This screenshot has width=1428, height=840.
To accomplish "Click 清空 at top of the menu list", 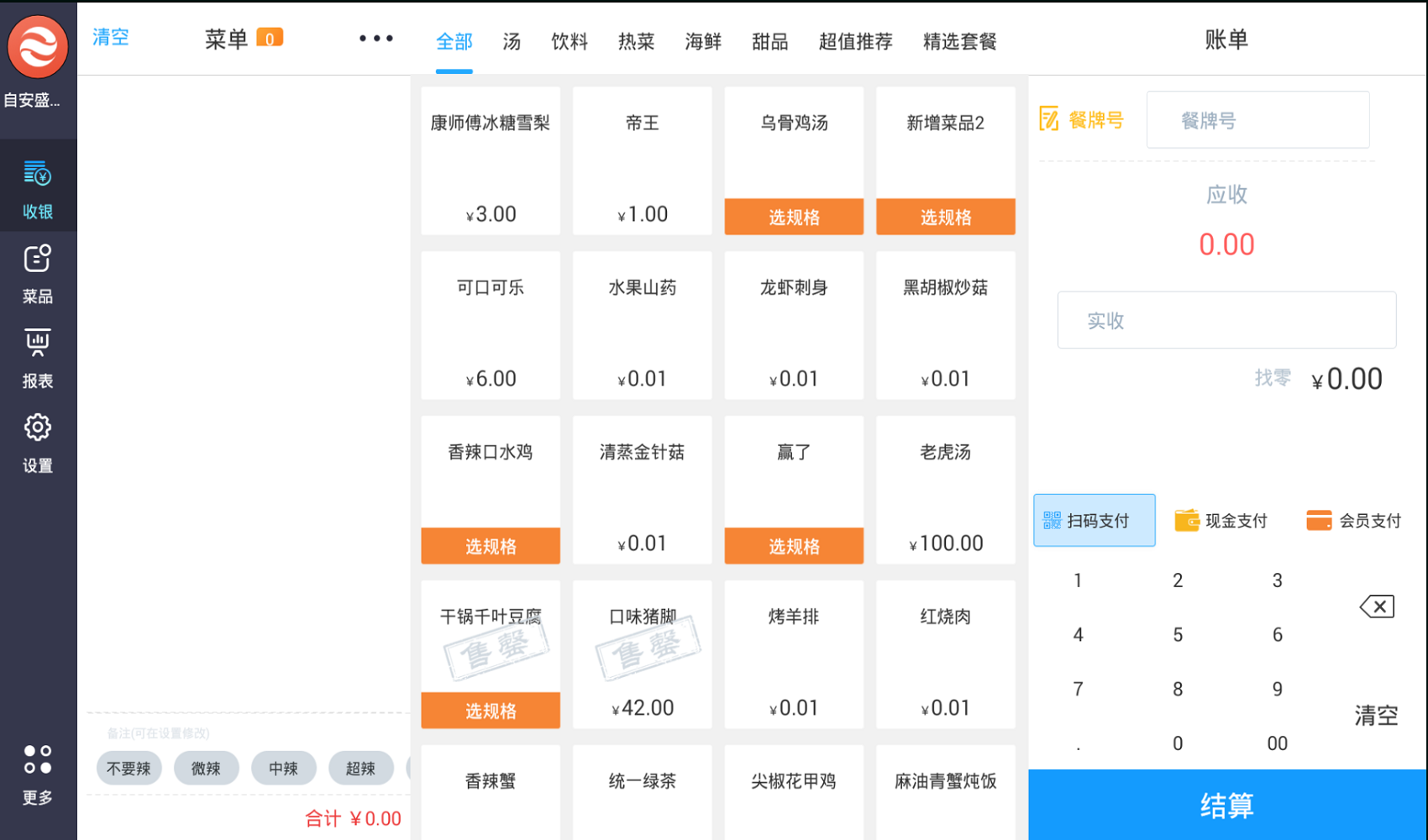I will 111,37.
